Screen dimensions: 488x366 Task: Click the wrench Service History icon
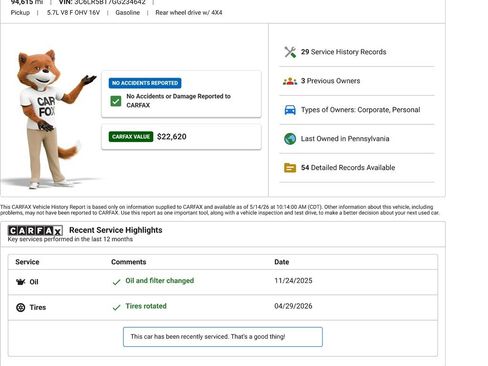(x=290, y=52)
